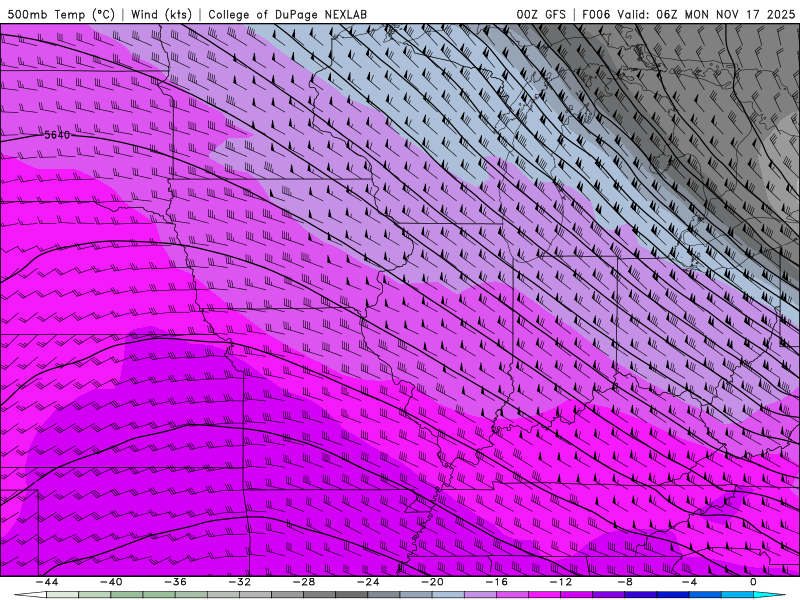The height and width of the screenshot is (600, 800).
Task: Click the -8 colorbar tick label
Action: pos(625,582)
